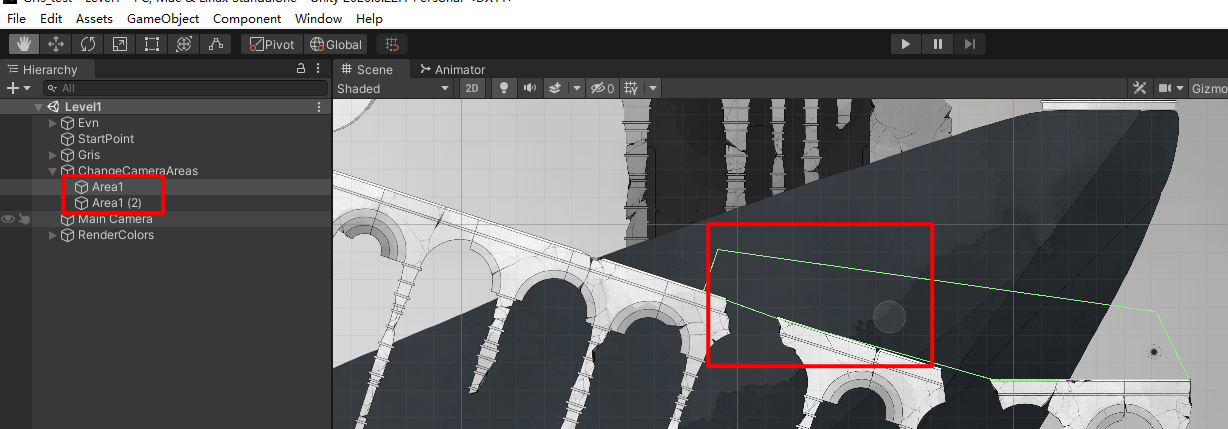Toggle Main Camera picking hand icon
1228x429 pixels.
24,219
